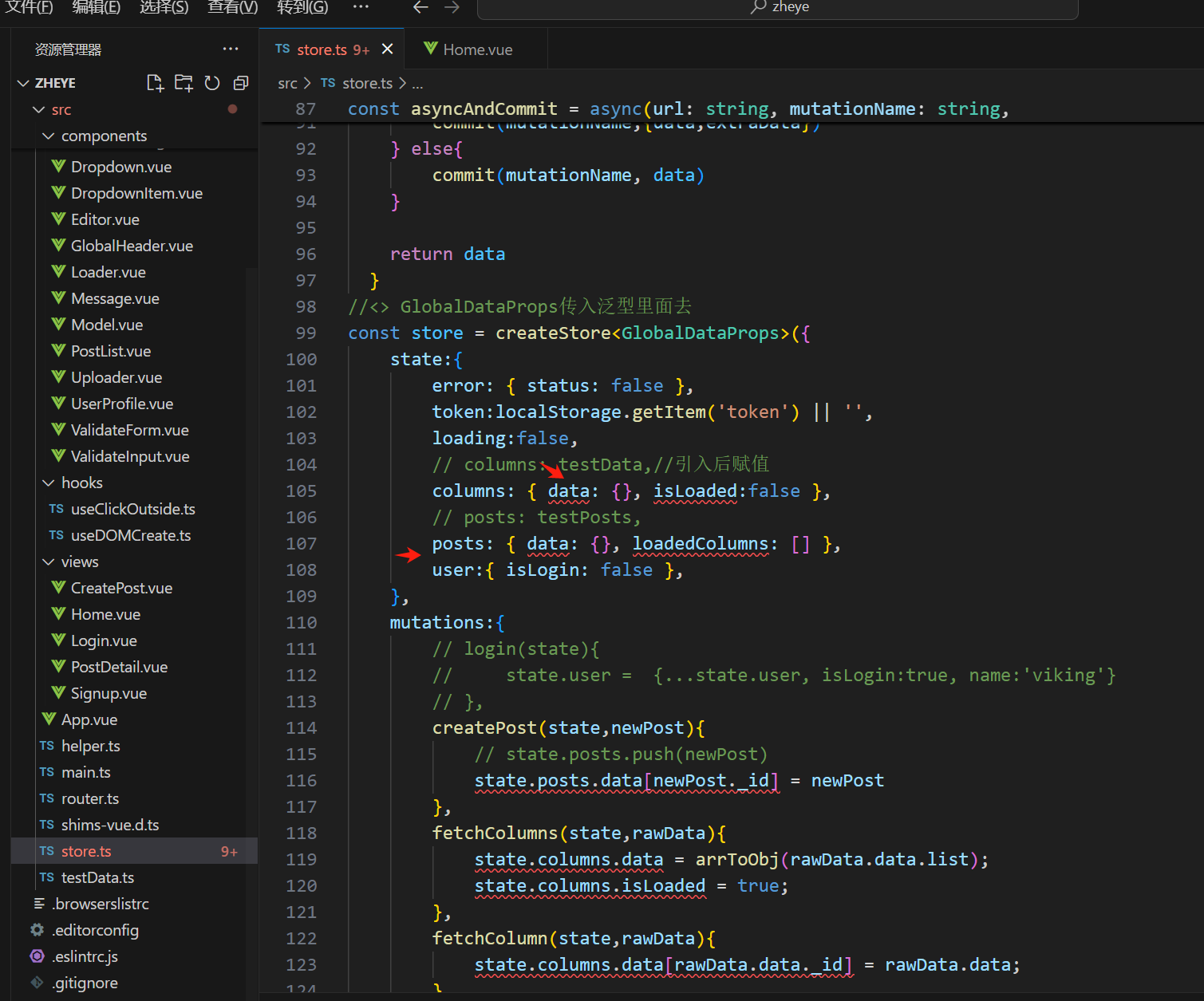Collapse all folders in explorer
Screen dimensions: 1204x1001
click(241, 83)
